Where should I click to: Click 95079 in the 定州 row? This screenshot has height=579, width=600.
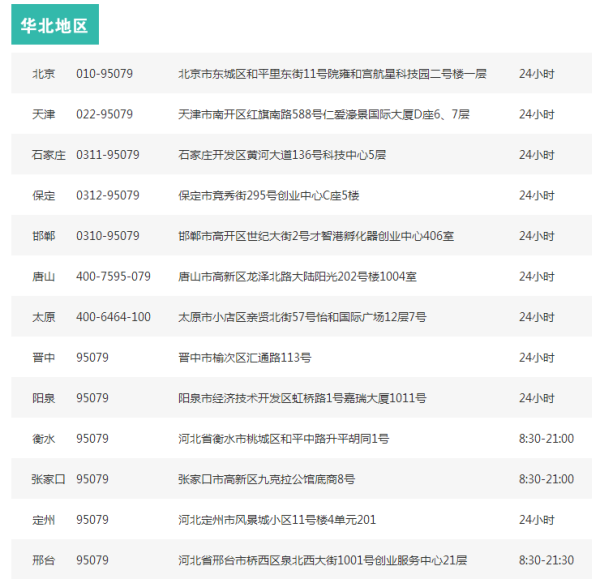click(92, 520)
